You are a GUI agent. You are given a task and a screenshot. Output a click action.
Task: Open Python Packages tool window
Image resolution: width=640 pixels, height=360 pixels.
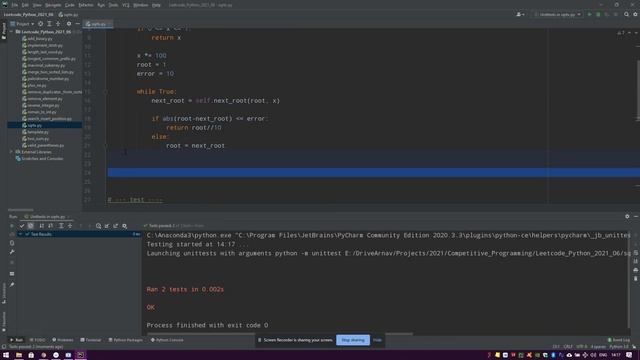tap(126, 340)
